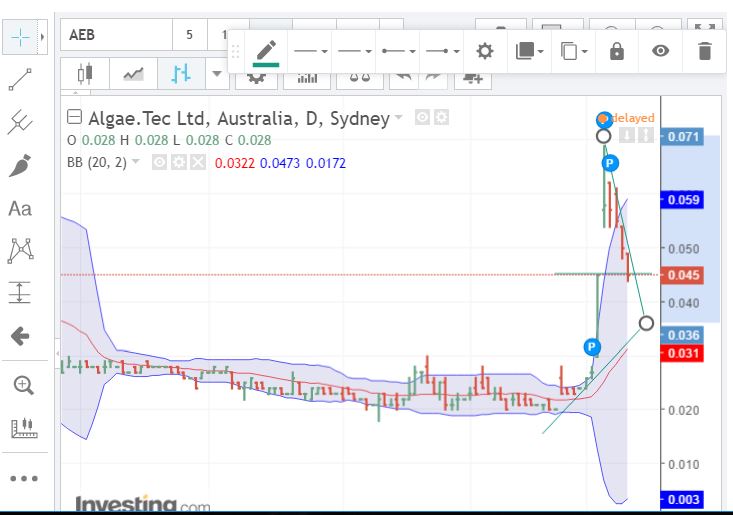The image size is (733, 515).
Task: Select the Aa text annotation tool
Action: click(x=20, y=208)
